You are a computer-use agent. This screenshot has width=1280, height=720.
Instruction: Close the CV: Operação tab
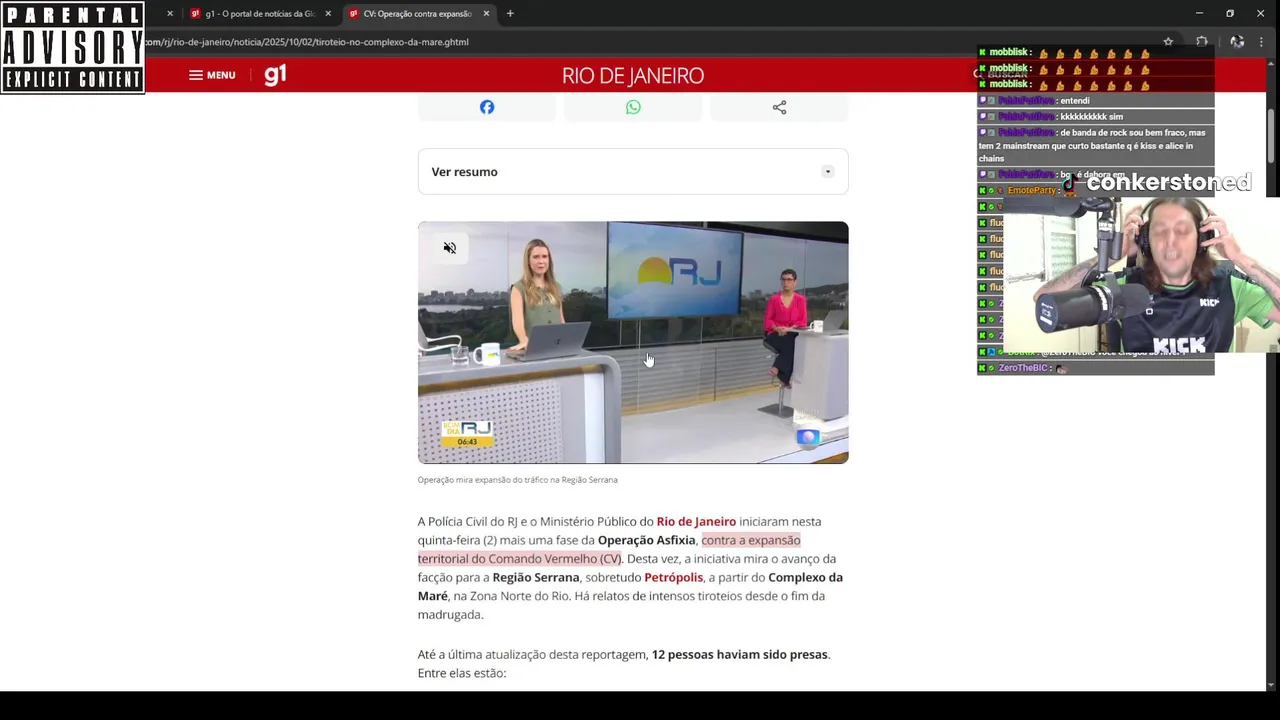point(487,14)
